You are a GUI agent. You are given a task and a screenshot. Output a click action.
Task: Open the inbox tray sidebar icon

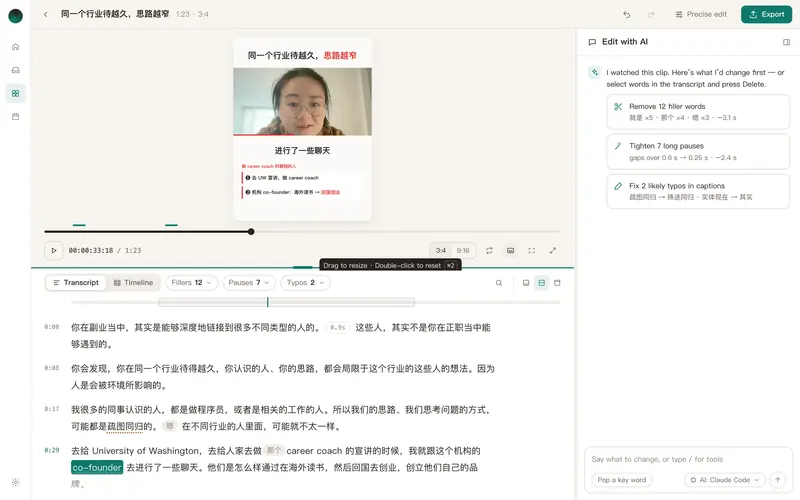point(15,70)
